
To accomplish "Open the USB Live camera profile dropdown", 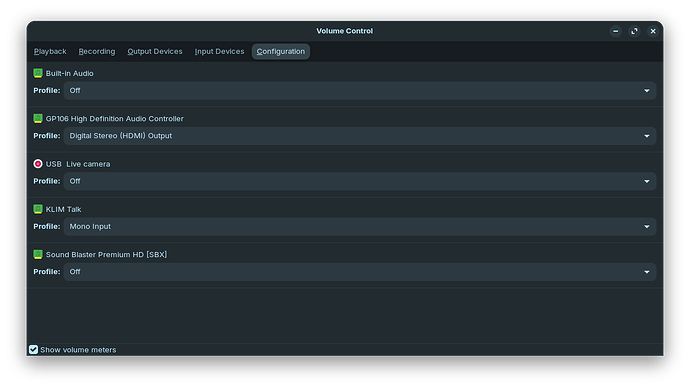I will [x=360, y=181].
